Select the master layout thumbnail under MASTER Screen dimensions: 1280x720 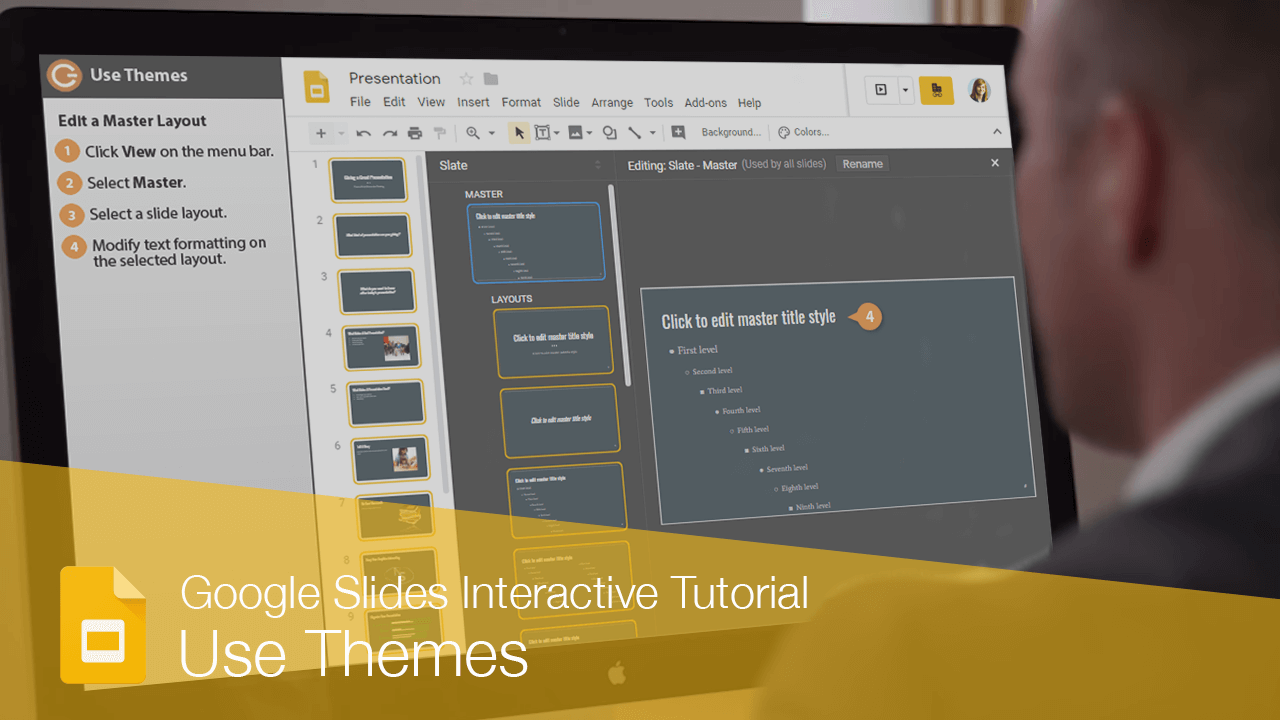tap(537, 241)
